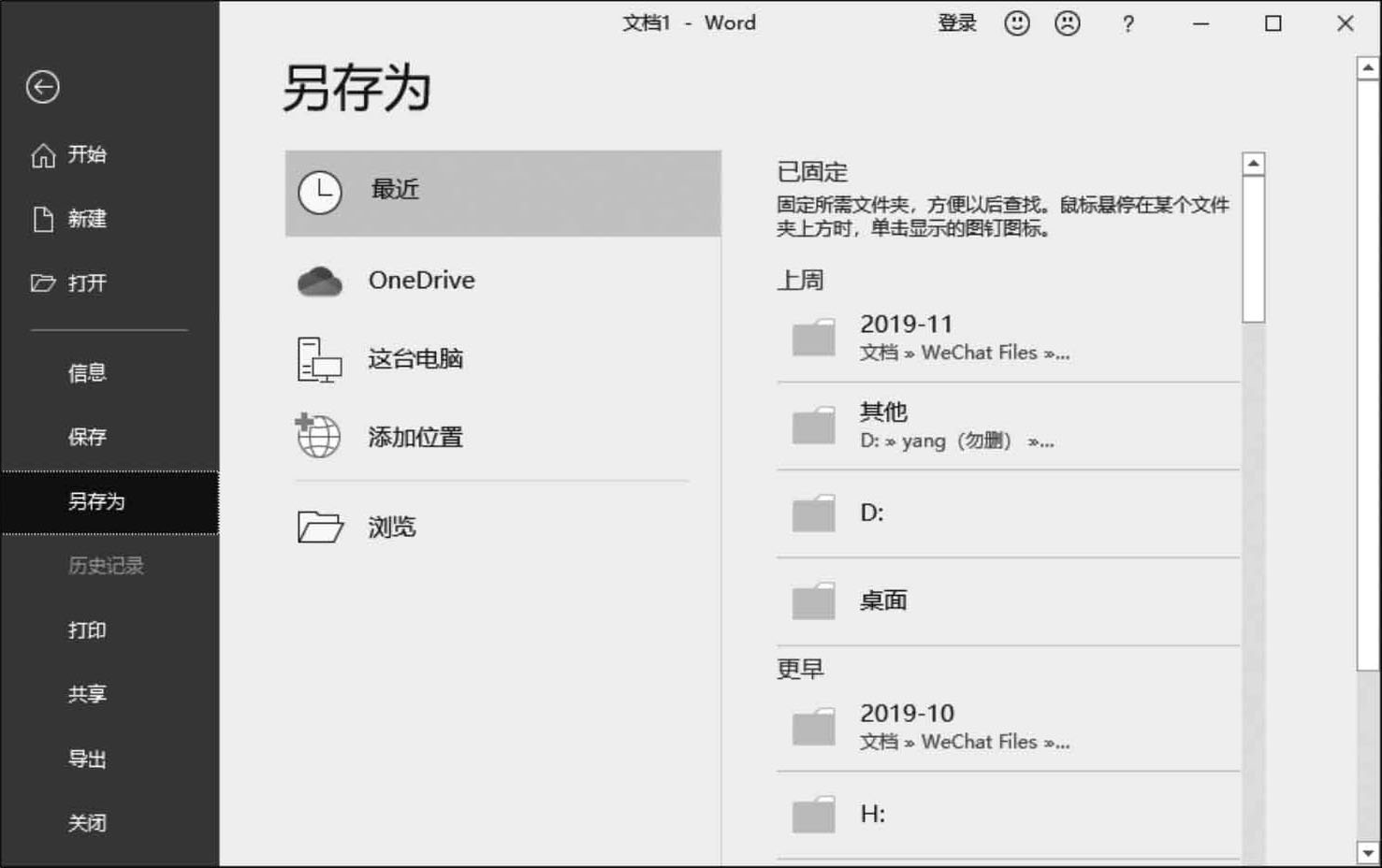The height and width of the screenshot is (868, 1382).
Task: Click the folder icon for 浏览
Action: coord(320,527)
